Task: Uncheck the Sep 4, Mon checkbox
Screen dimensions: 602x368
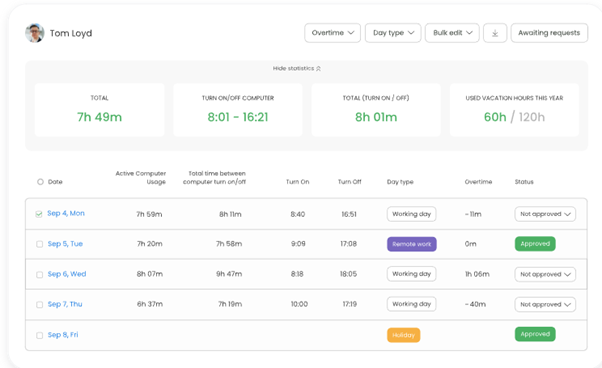Action: [39, 214]
